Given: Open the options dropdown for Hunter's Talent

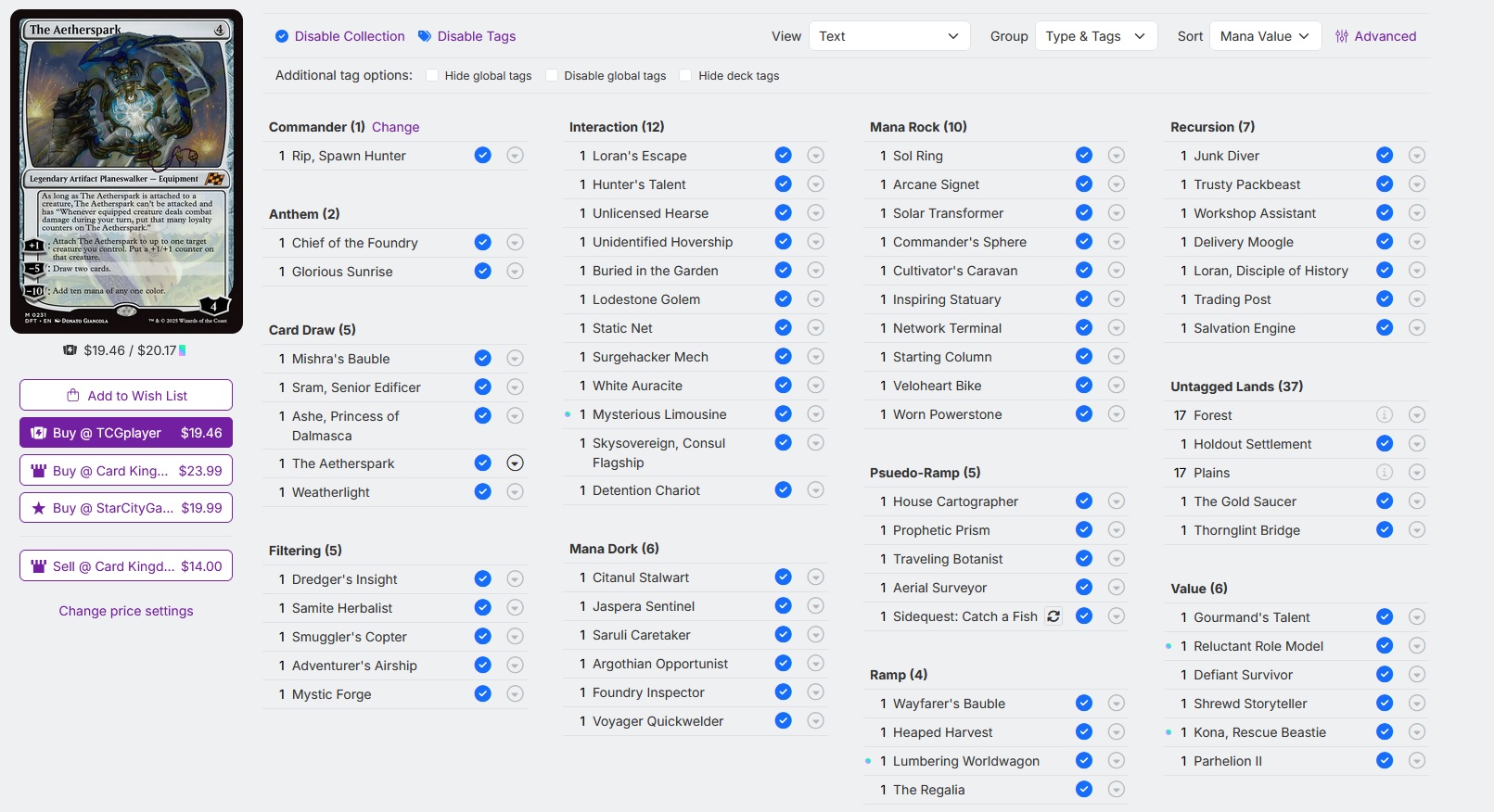Looking at the screenshot, I should point(816,184).
